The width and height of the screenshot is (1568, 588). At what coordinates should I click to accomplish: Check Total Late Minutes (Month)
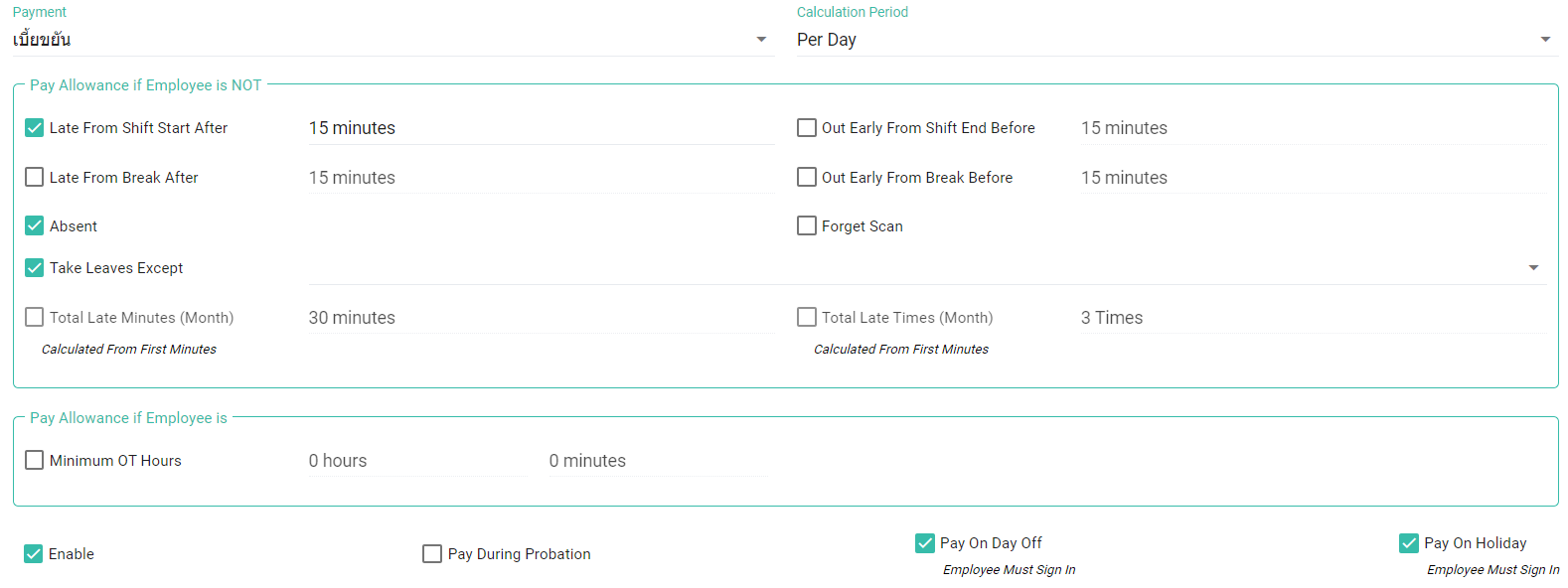(35, 318)
